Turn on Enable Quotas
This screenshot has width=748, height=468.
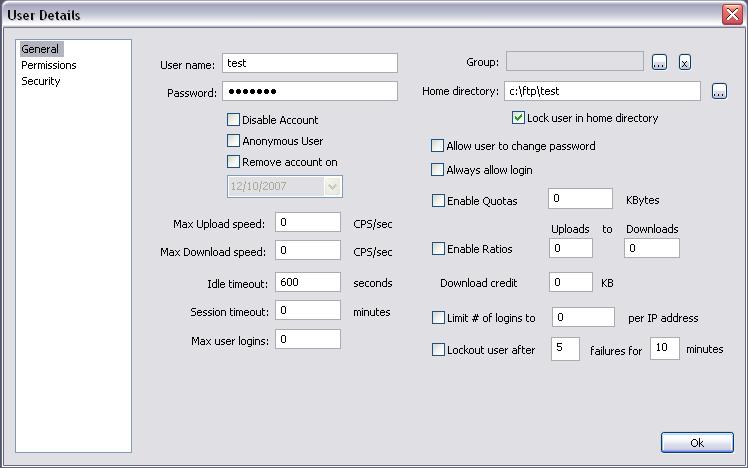pos(438,201)
